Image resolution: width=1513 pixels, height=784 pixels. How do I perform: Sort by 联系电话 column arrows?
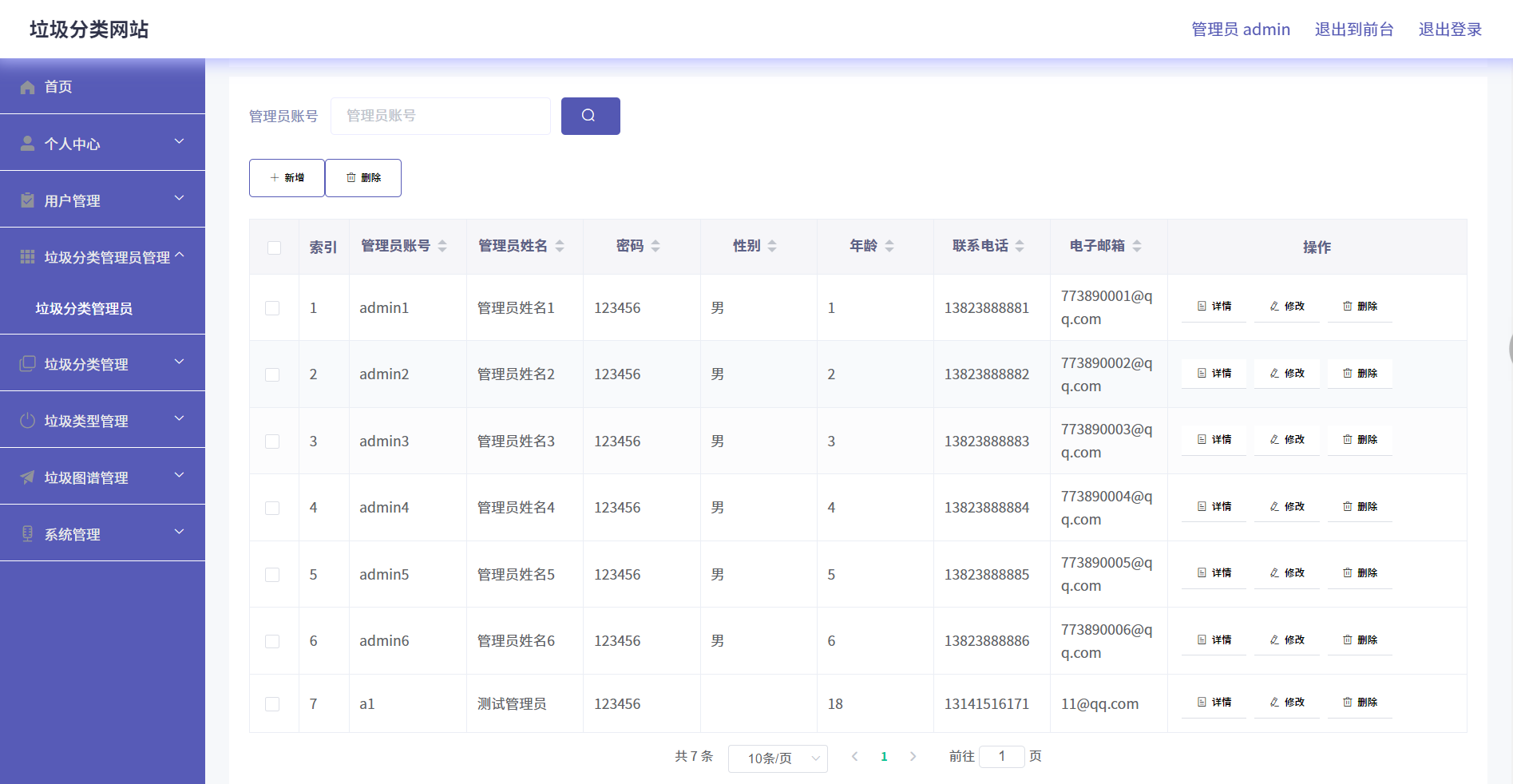(x=1020, y=246)
